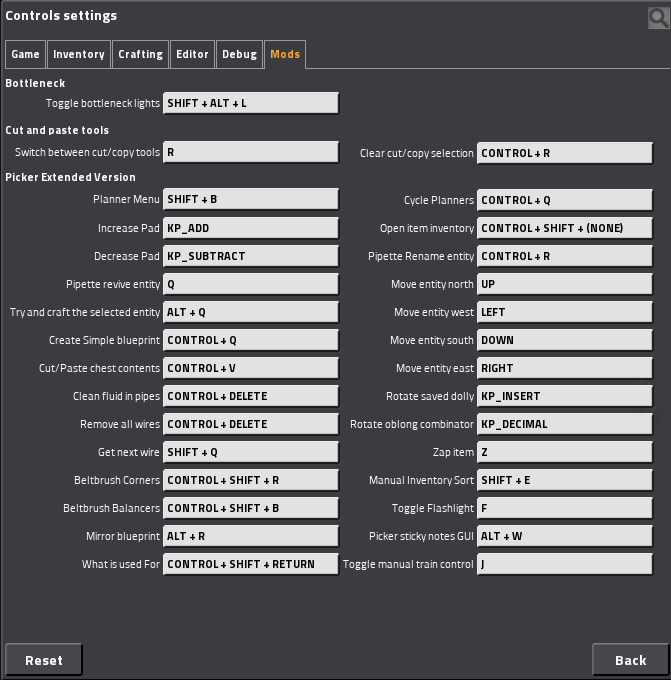671x680 pixels.
Task: Change Picker sticky notes GUI binding
Action: coord(565,536)
